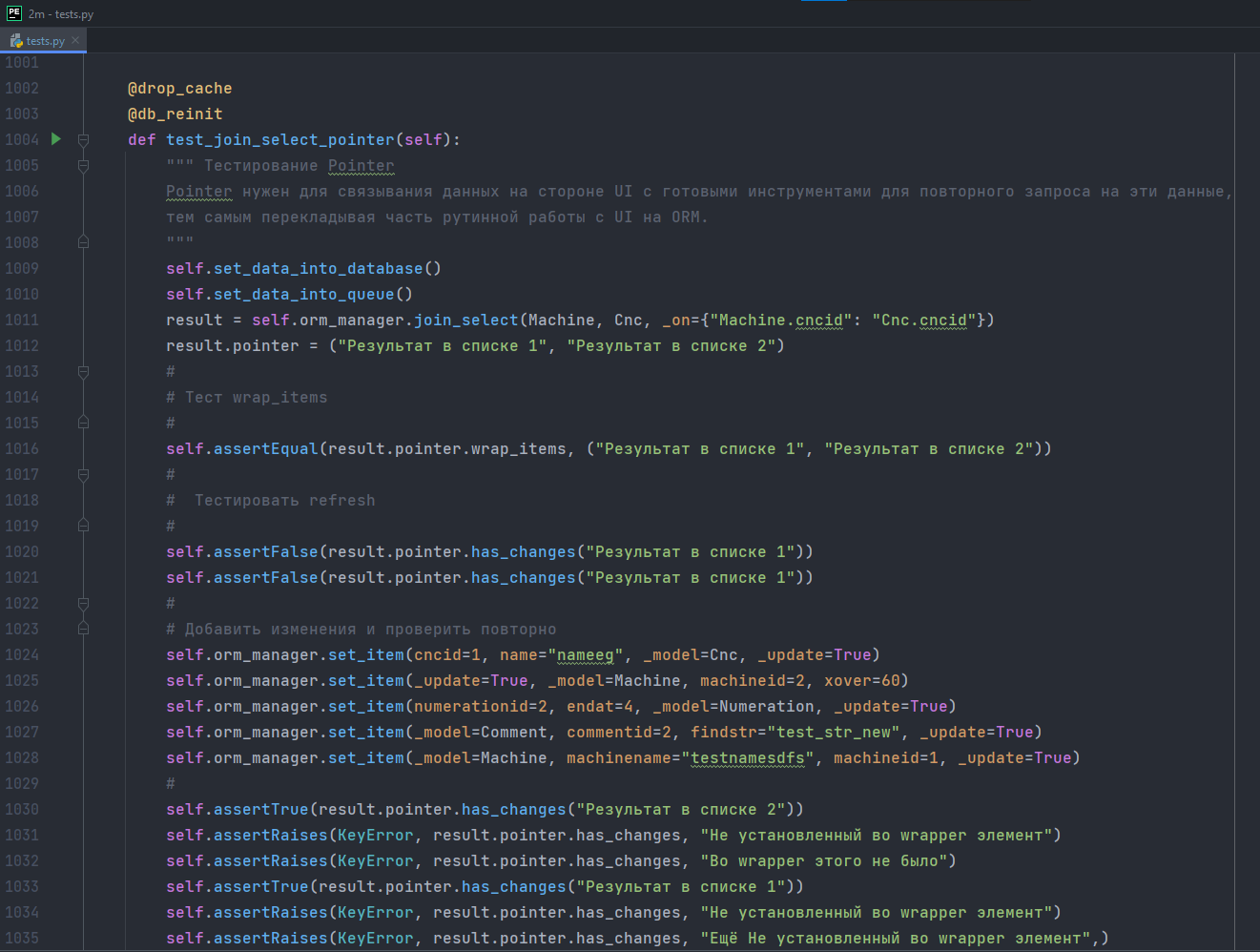
Task: Click the PyCharm logo in title bar
Action: (x=14, y=13)
